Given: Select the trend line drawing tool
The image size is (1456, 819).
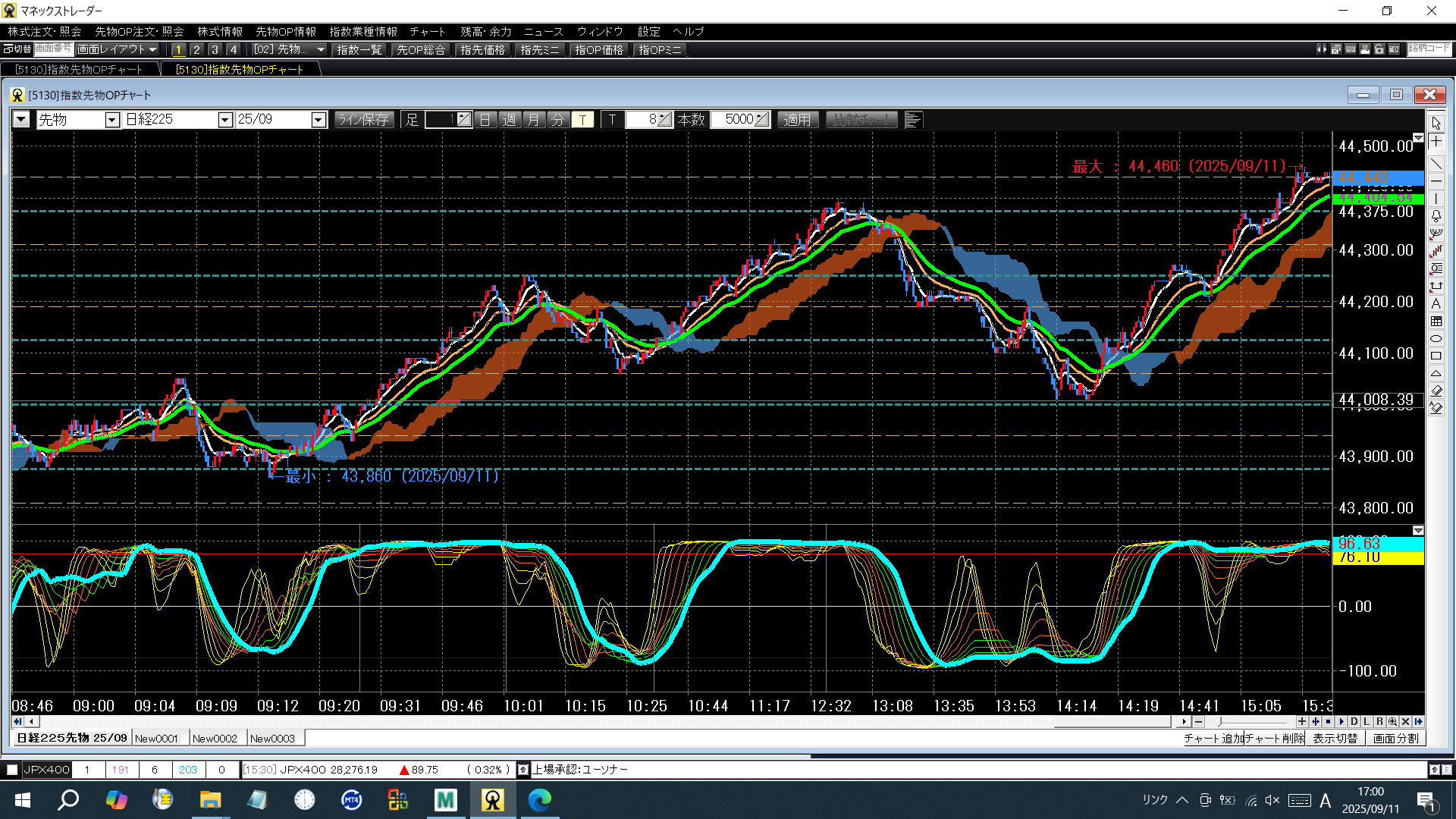Looking at the screenshot, I should [1436, 163].
